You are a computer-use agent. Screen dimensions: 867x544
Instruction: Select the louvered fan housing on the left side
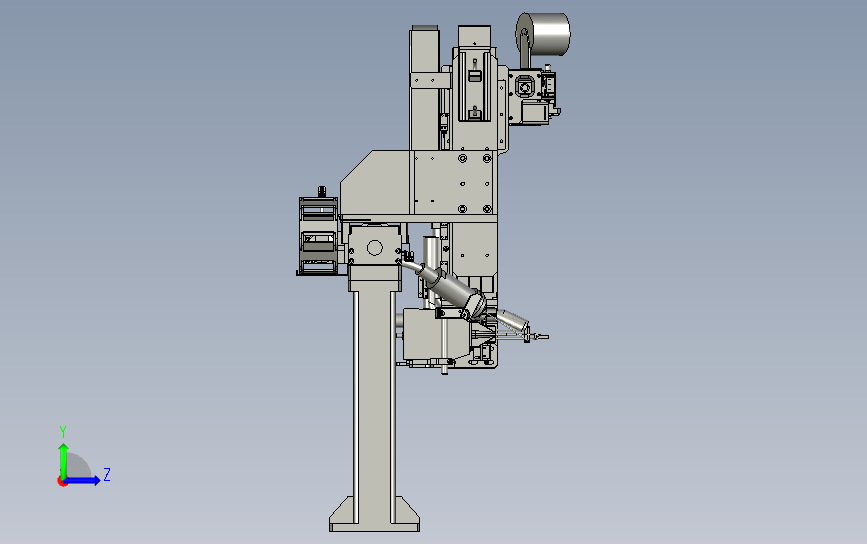tap(318, 236)
